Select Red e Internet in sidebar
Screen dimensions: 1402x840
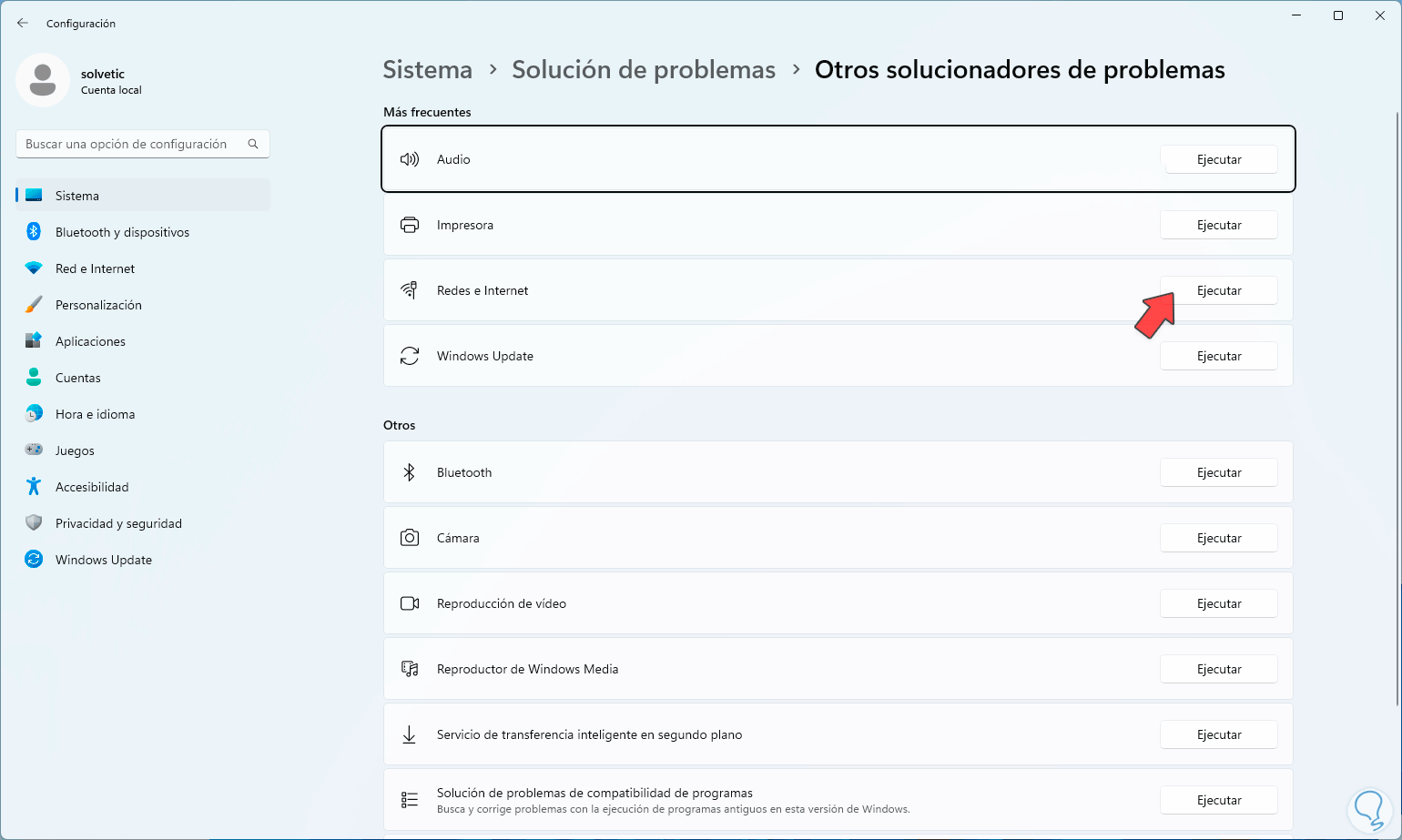[x=95, y=268]
